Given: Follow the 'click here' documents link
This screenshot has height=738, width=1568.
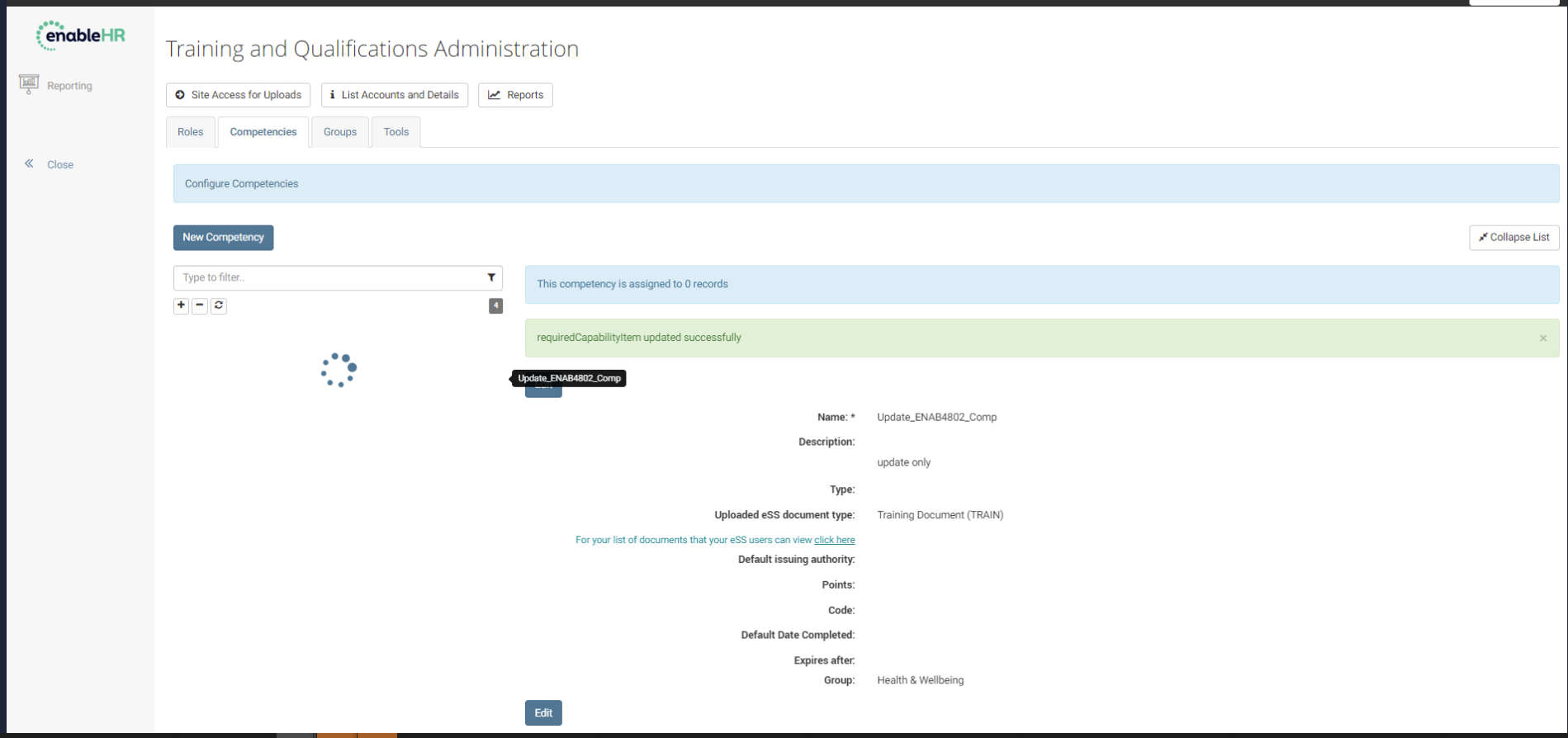Looking at the screenshot, I should 834,540.
